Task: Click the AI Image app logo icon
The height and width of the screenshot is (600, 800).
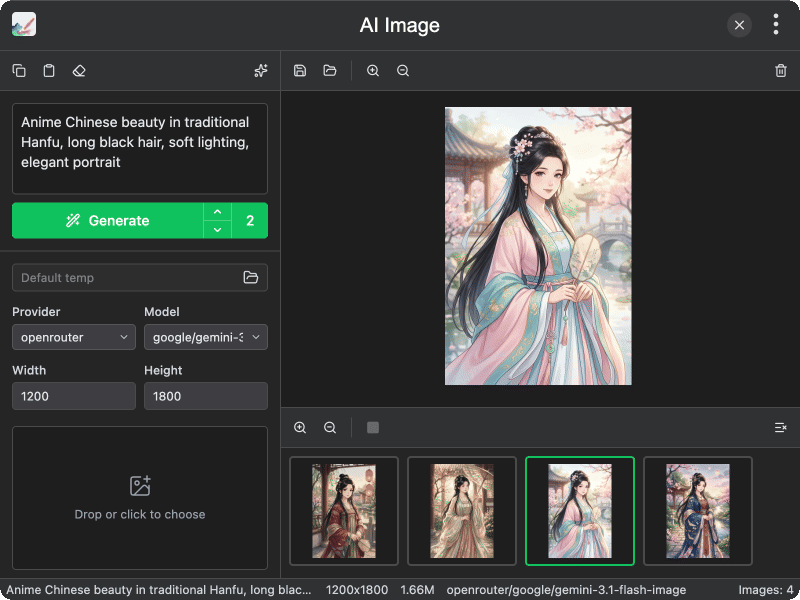Action: click(24, 24)
